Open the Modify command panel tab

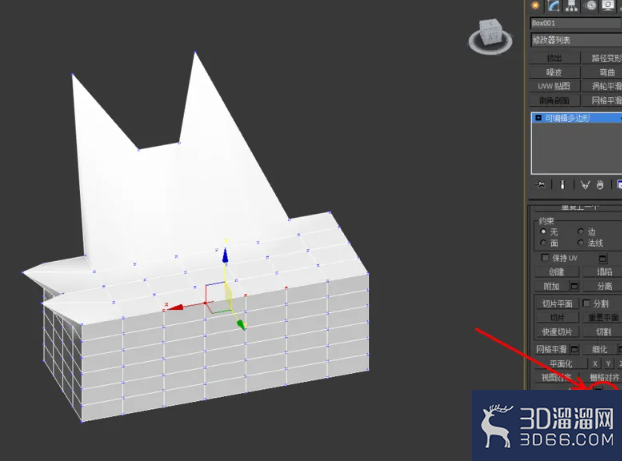tap(553, 6)
